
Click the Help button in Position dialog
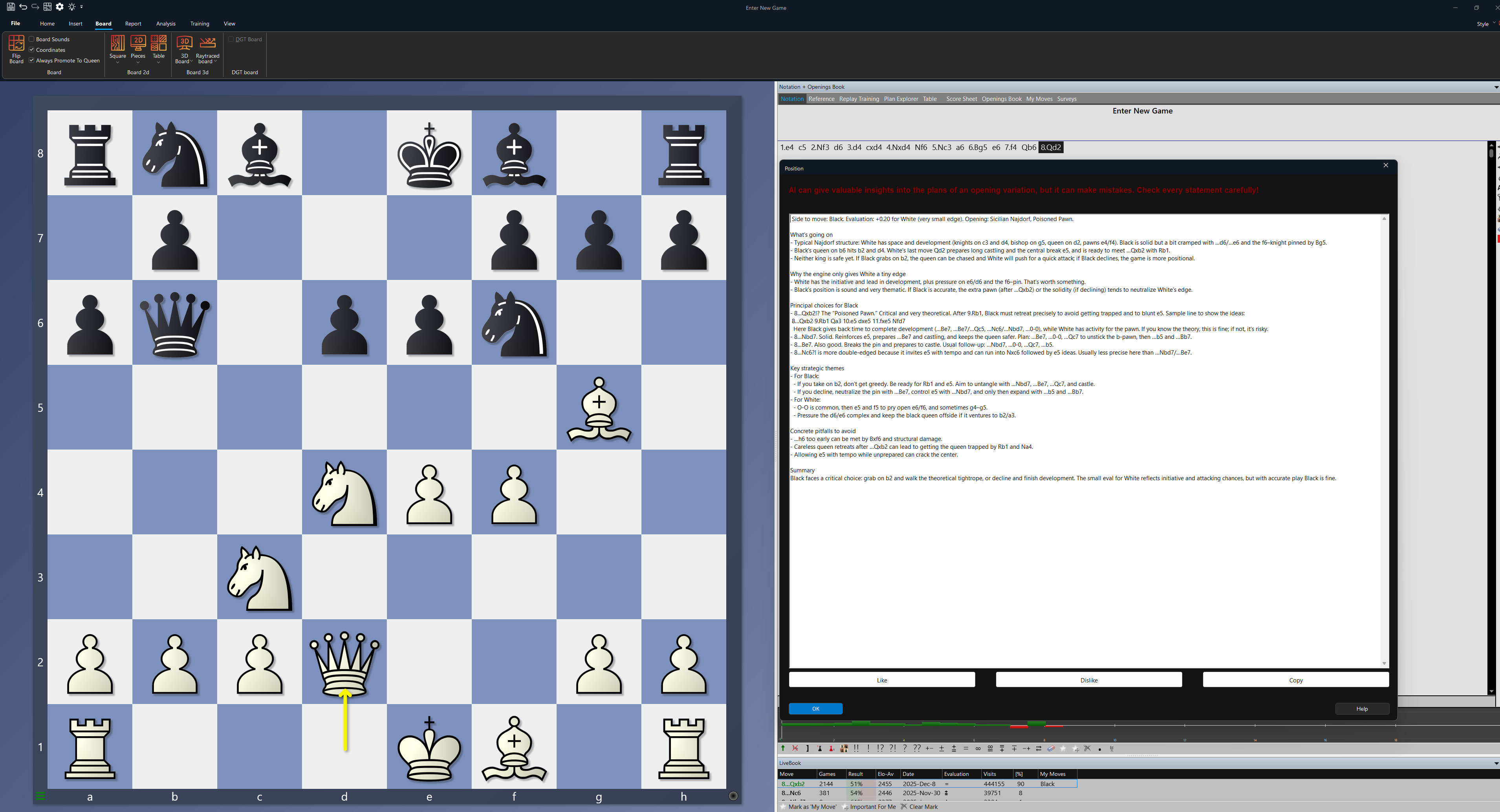(1362, 708)
